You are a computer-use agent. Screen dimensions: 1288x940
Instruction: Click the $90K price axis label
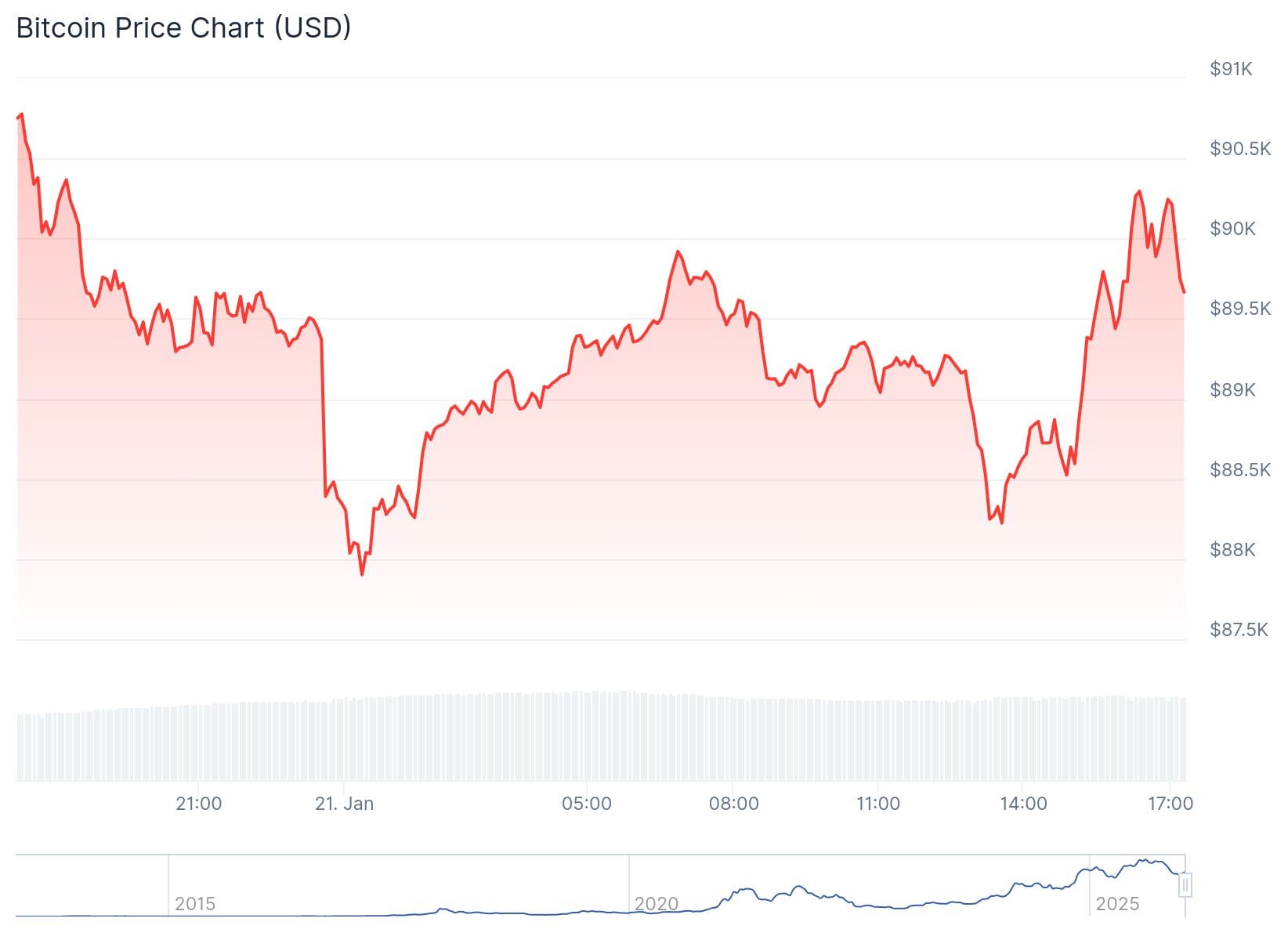coord(1232,229)
